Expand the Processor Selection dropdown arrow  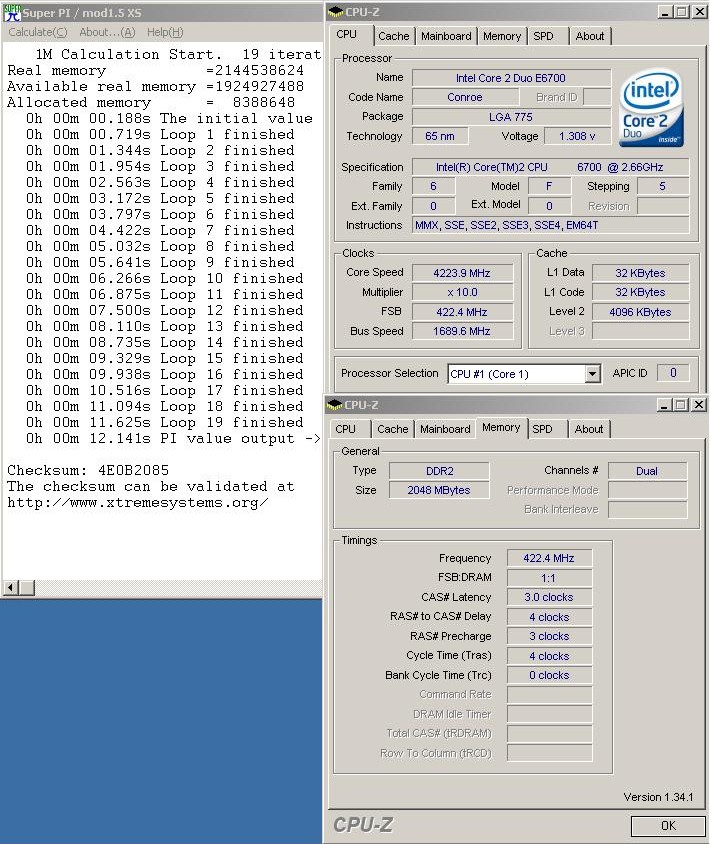pyautogui.click(x=592, y=374)
